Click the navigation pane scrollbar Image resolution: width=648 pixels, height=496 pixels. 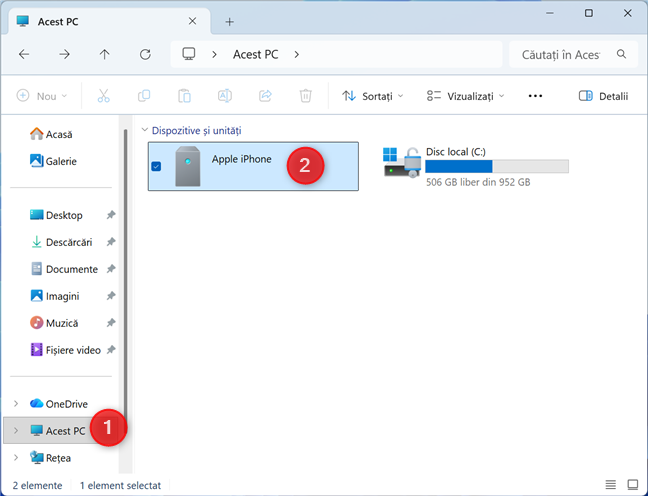tap(125, 273)
